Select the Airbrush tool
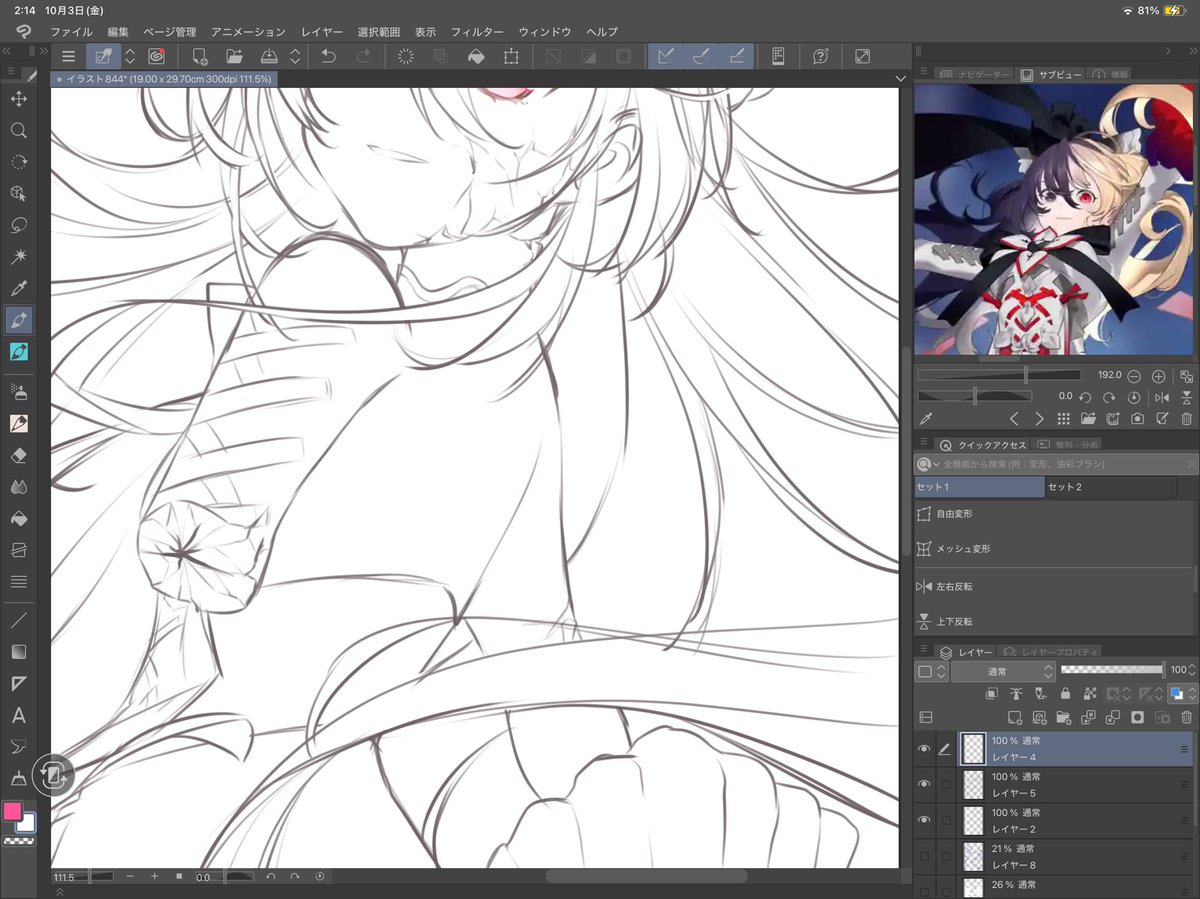This screenshot has width=1200, height=899. [x=18, y=391]
